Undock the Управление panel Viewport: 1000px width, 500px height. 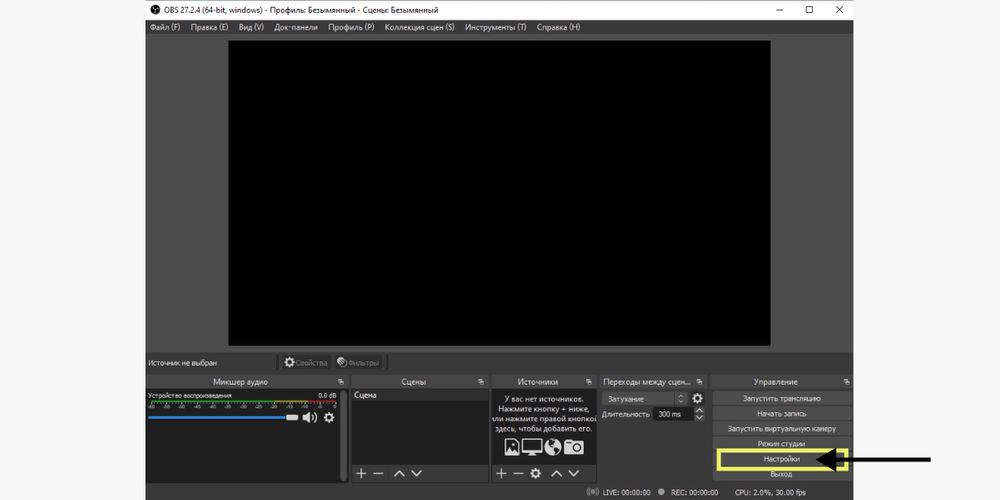pyautogui.click(x=846, y=382)
